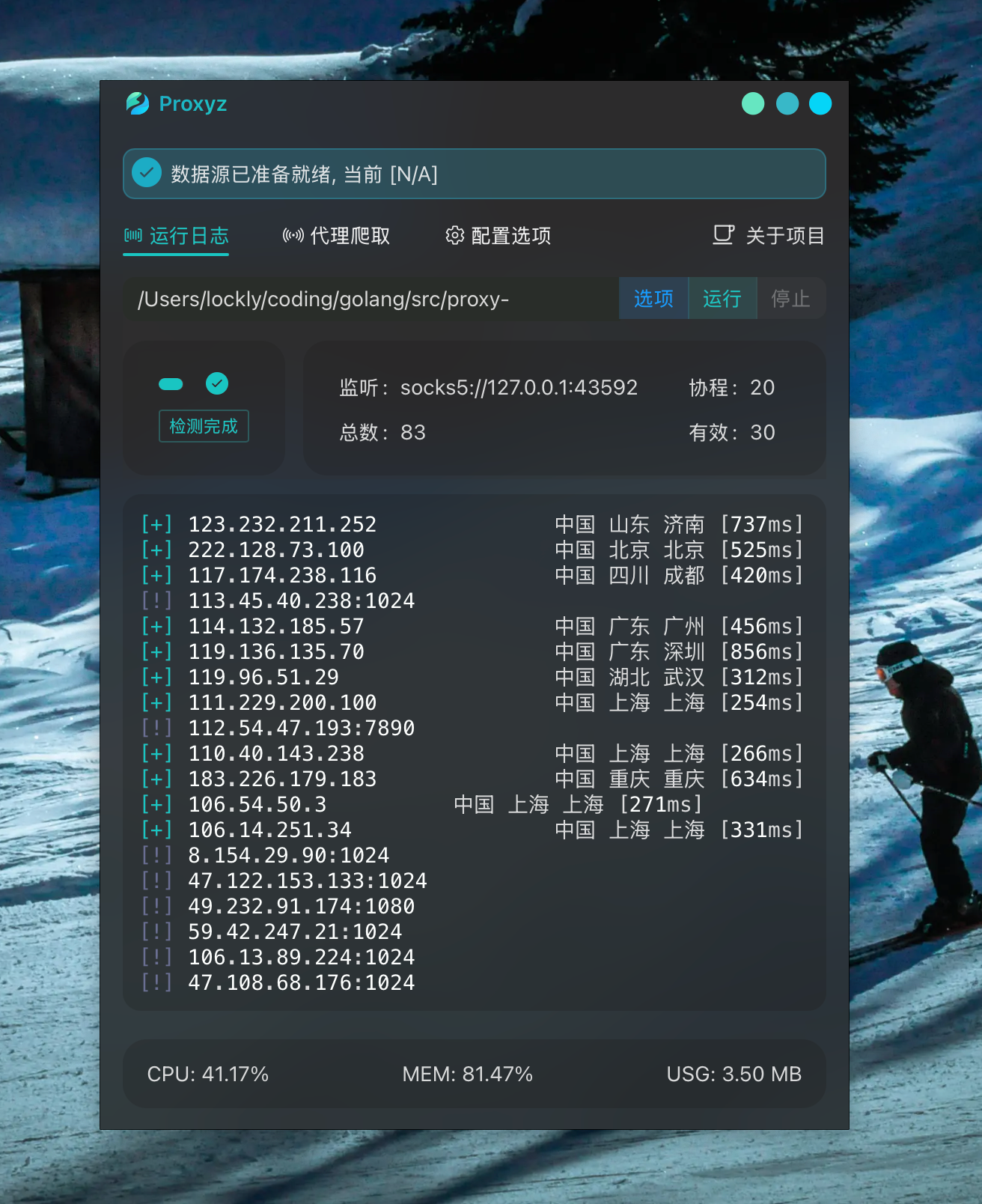Click the 数据源已准备就绪 status banner text
The width and height of the screenshot is (982, 1204).
coord(305,174)
